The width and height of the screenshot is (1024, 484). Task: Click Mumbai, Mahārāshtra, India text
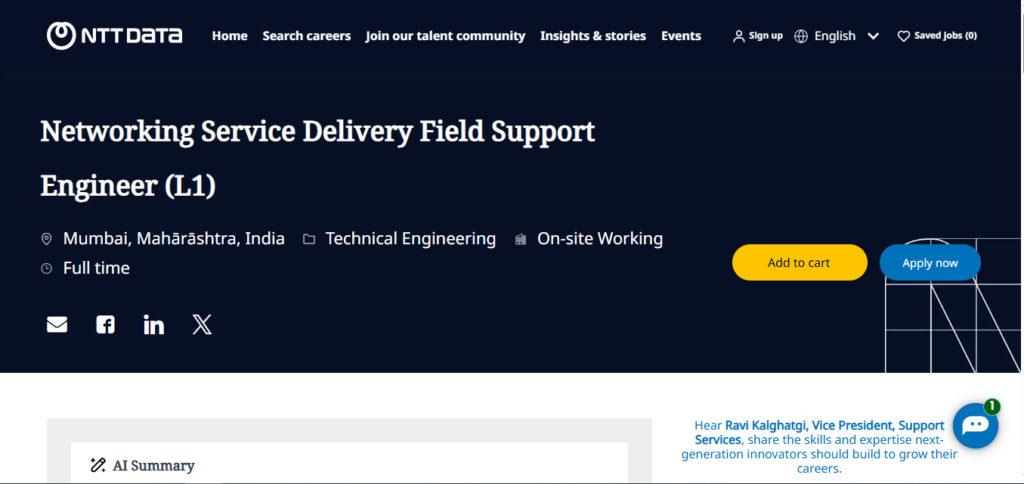click(174, 239)
